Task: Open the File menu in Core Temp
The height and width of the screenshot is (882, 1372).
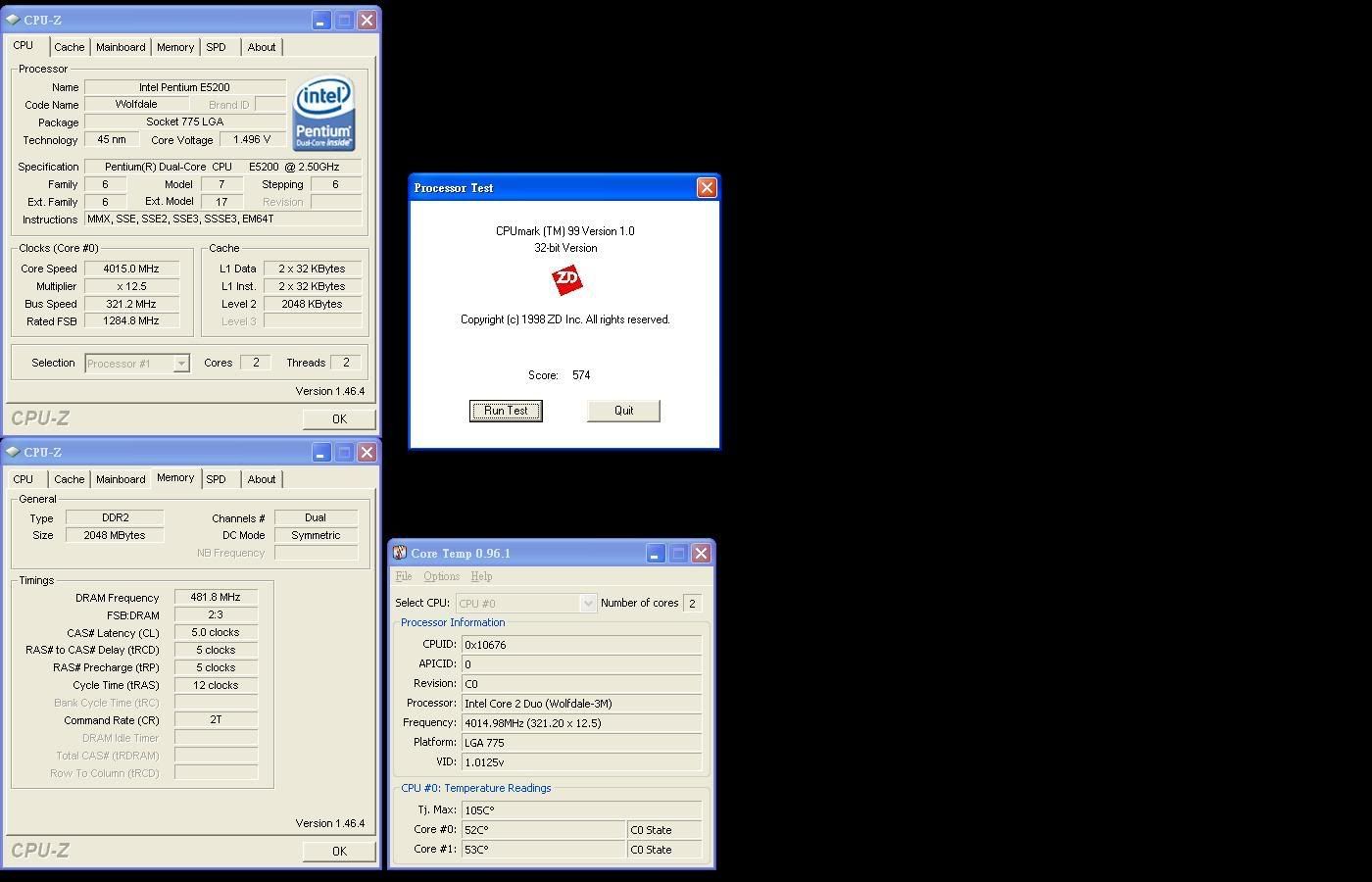Action: (404, 576)
